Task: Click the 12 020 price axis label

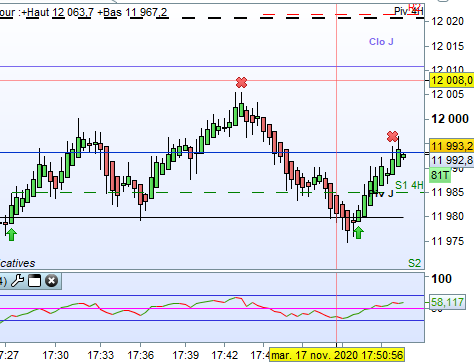Action: pyautogui.click(x=447, y=21)
